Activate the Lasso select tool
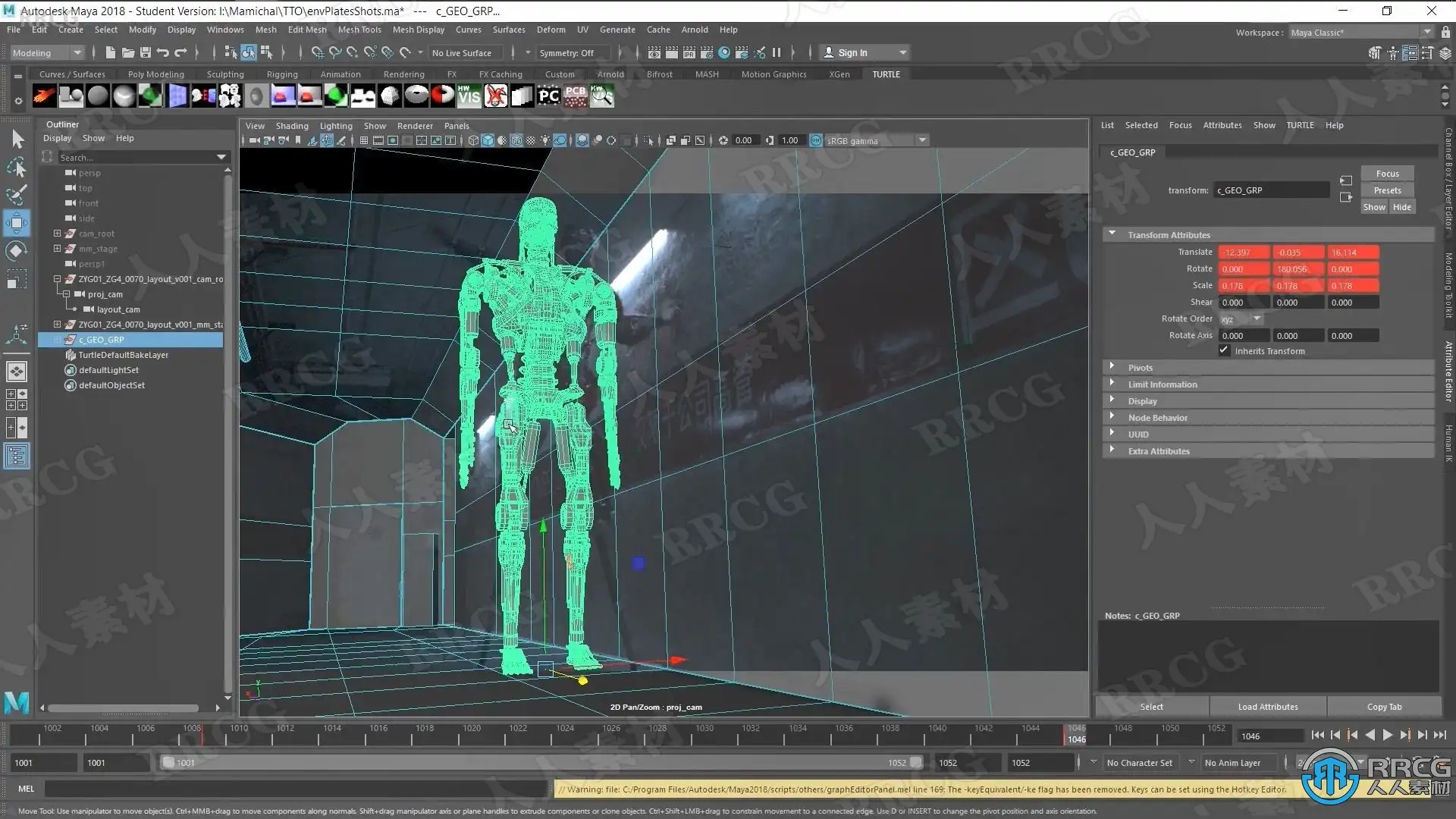 click(17, 167)
